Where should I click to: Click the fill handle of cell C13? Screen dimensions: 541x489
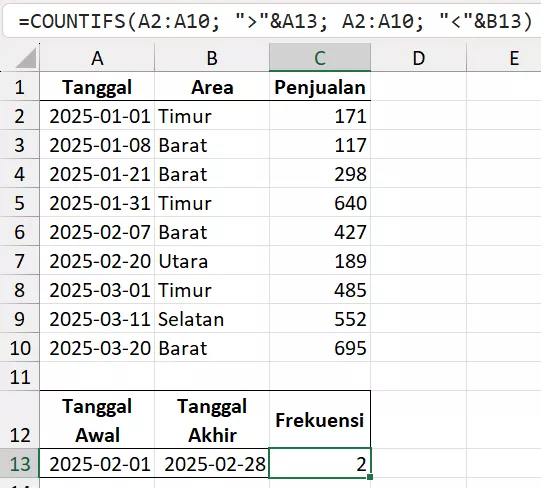(370, 477)
